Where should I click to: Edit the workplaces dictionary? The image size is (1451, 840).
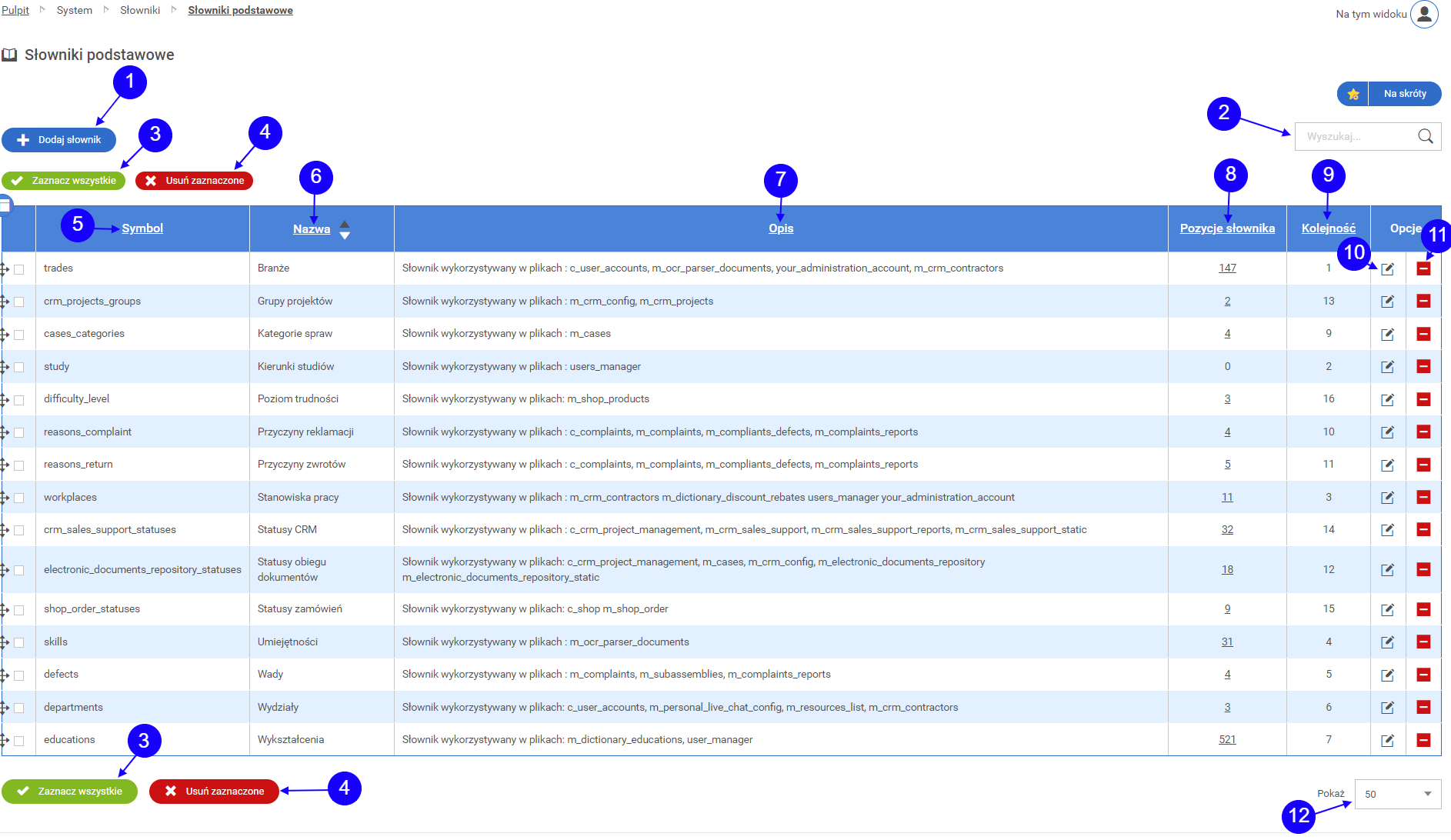pyautogui.click(x=1387, y=498)
